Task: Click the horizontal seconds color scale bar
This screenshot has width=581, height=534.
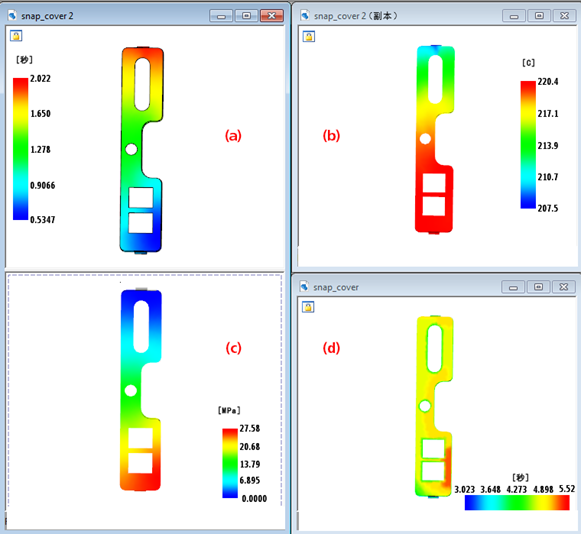Action: pos(517,503)
